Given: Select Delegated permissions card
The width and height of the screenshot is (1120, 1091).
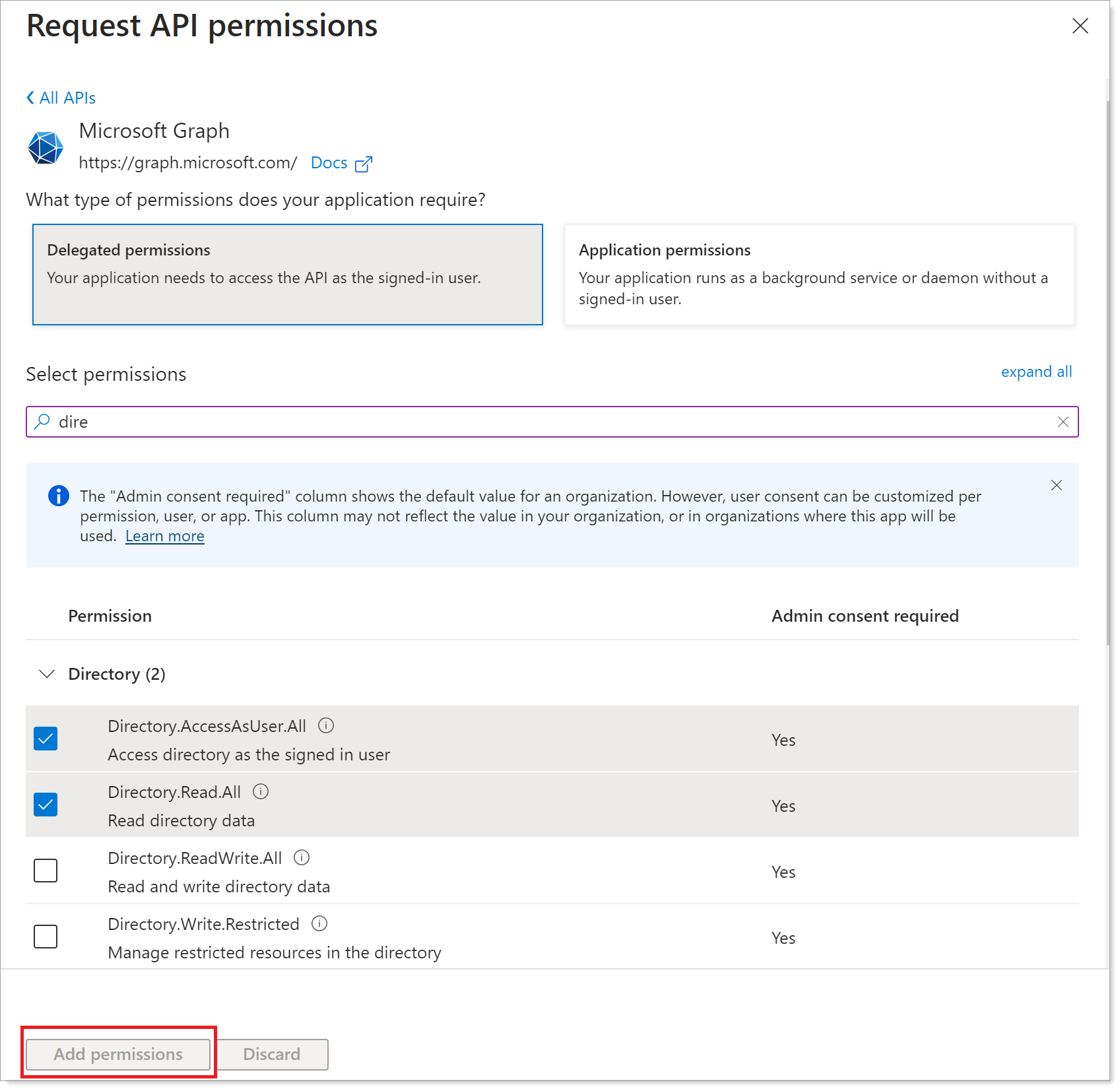Looking at the screenshot, I should tap(288, 275).
